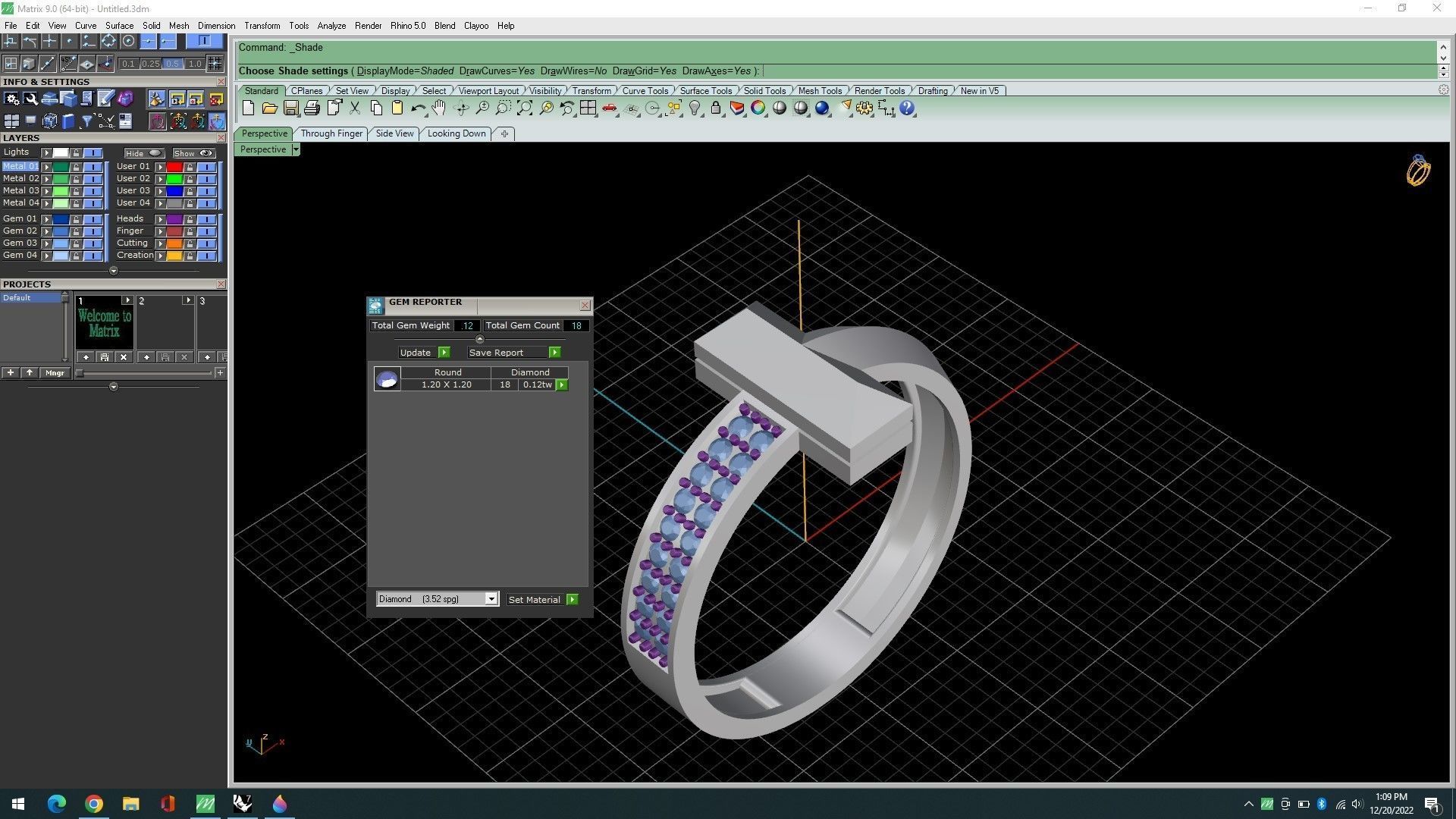This screenshot has width=1456, height=819.
Task: Click the Zoom Window icon
Action: click(504, 108)
